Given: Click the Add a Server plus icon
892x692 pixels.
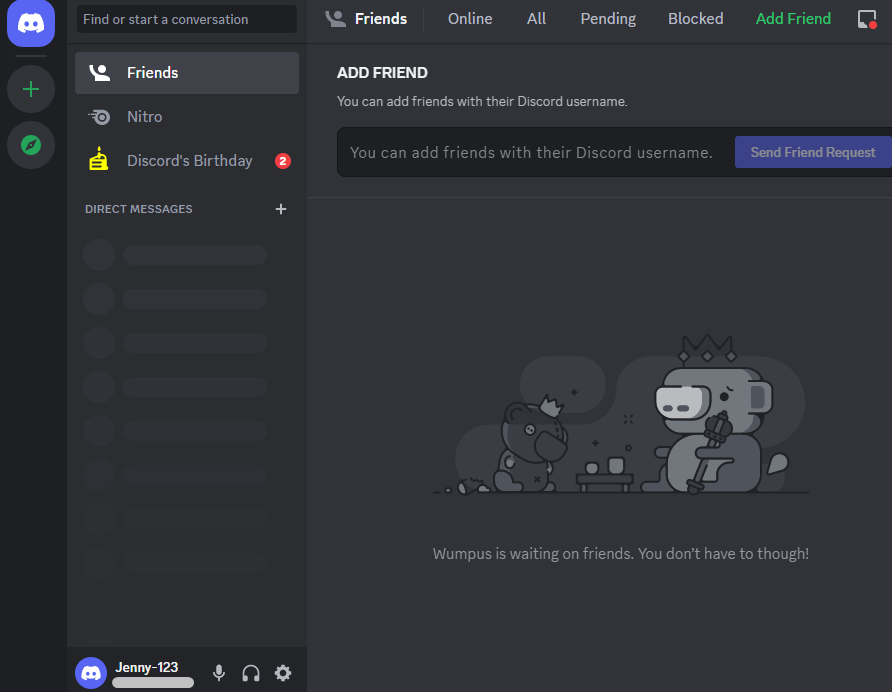Looking at the screenshot, I should [x=31, y=89].
